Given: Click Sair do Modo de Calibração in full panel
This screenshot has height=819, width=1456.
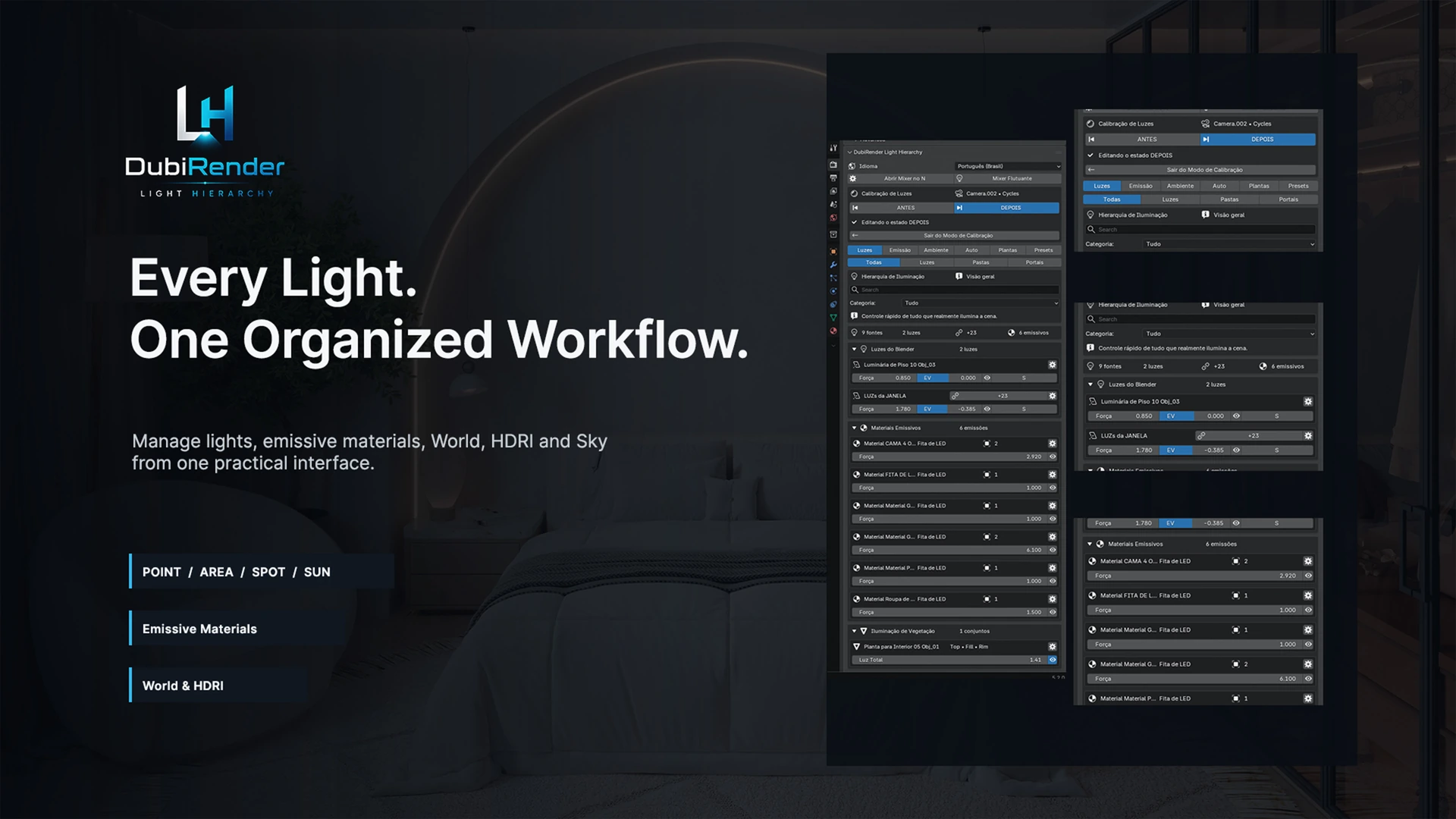Looking at the screenshot, I should point(955,236).
